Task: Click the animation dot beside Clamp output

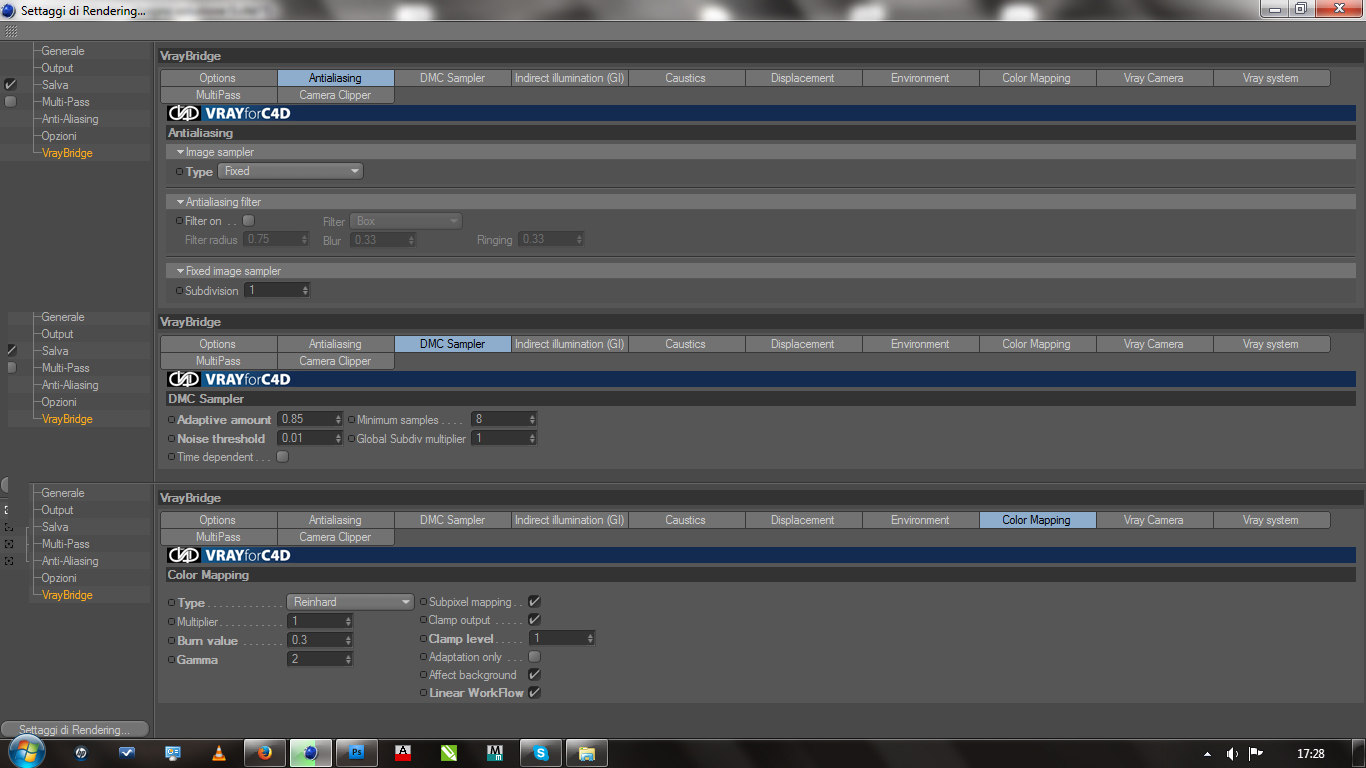Action: pos(423,620)
